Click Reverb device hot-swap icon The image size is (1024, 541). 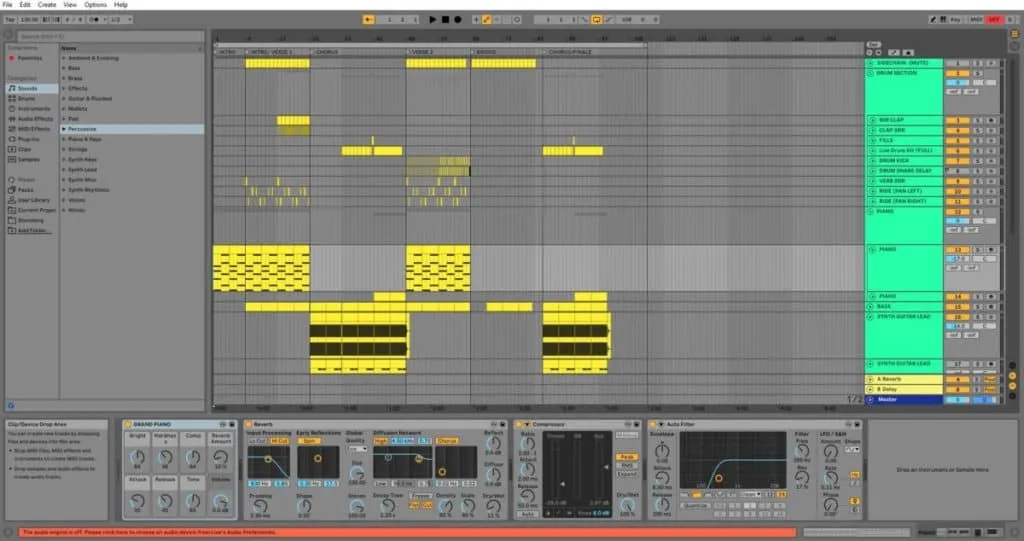pos(493,425)
